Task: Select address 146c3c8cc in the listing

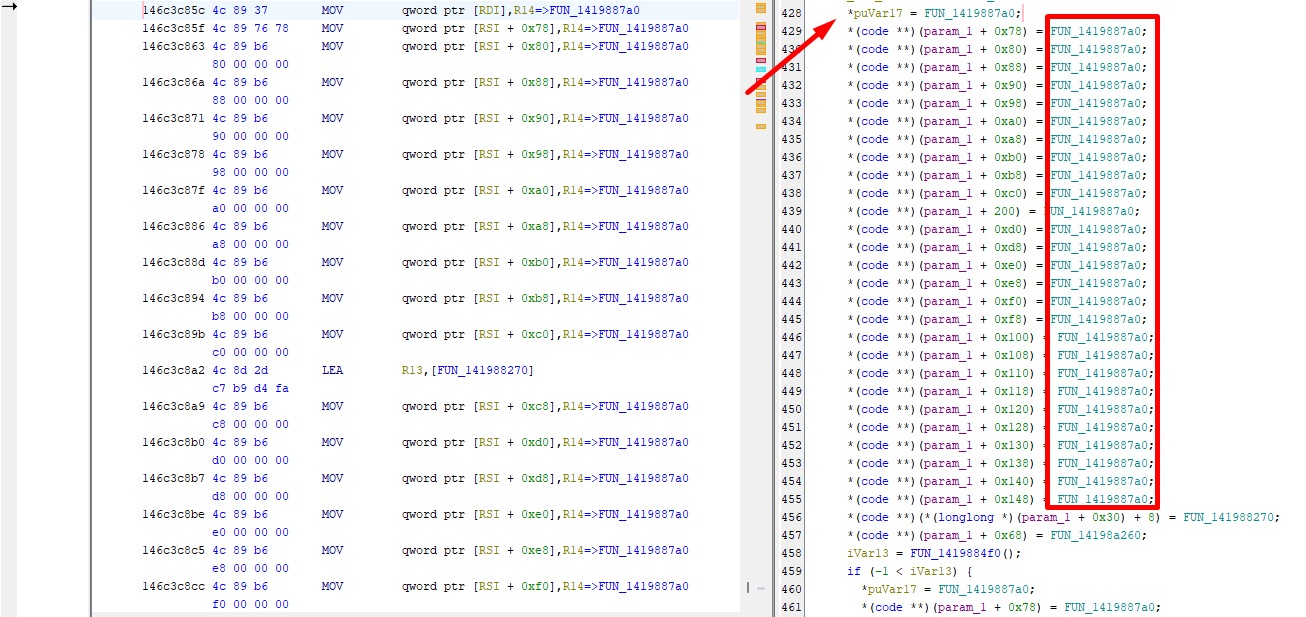Action: click(x=173, y=586)
